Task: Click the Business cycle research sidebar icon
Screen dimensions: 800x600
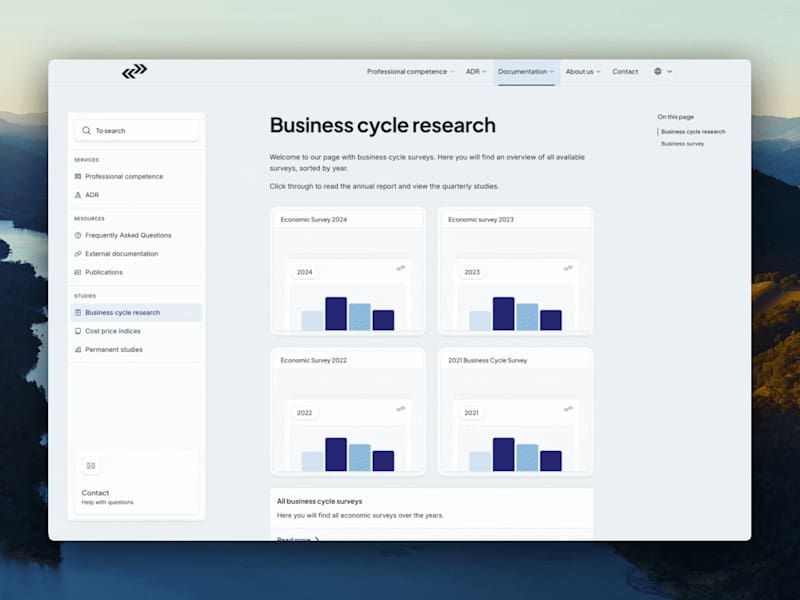Action: click(x=78, y=313)
